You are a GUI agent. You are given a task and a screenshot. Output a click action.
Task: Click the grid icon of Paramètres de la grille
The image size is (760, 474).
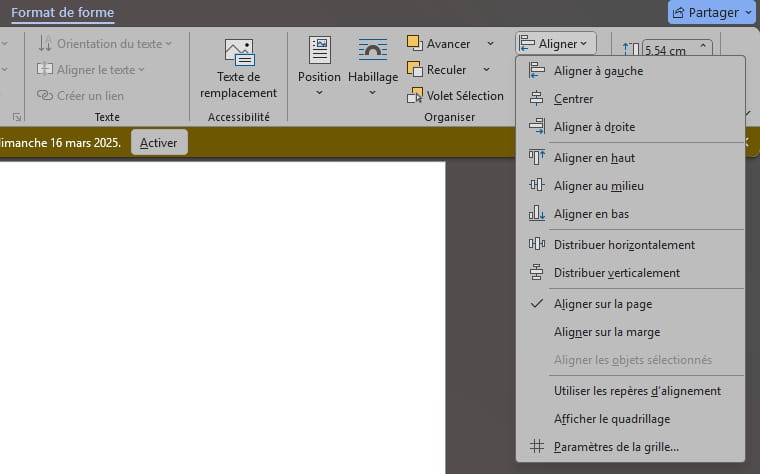537,446
